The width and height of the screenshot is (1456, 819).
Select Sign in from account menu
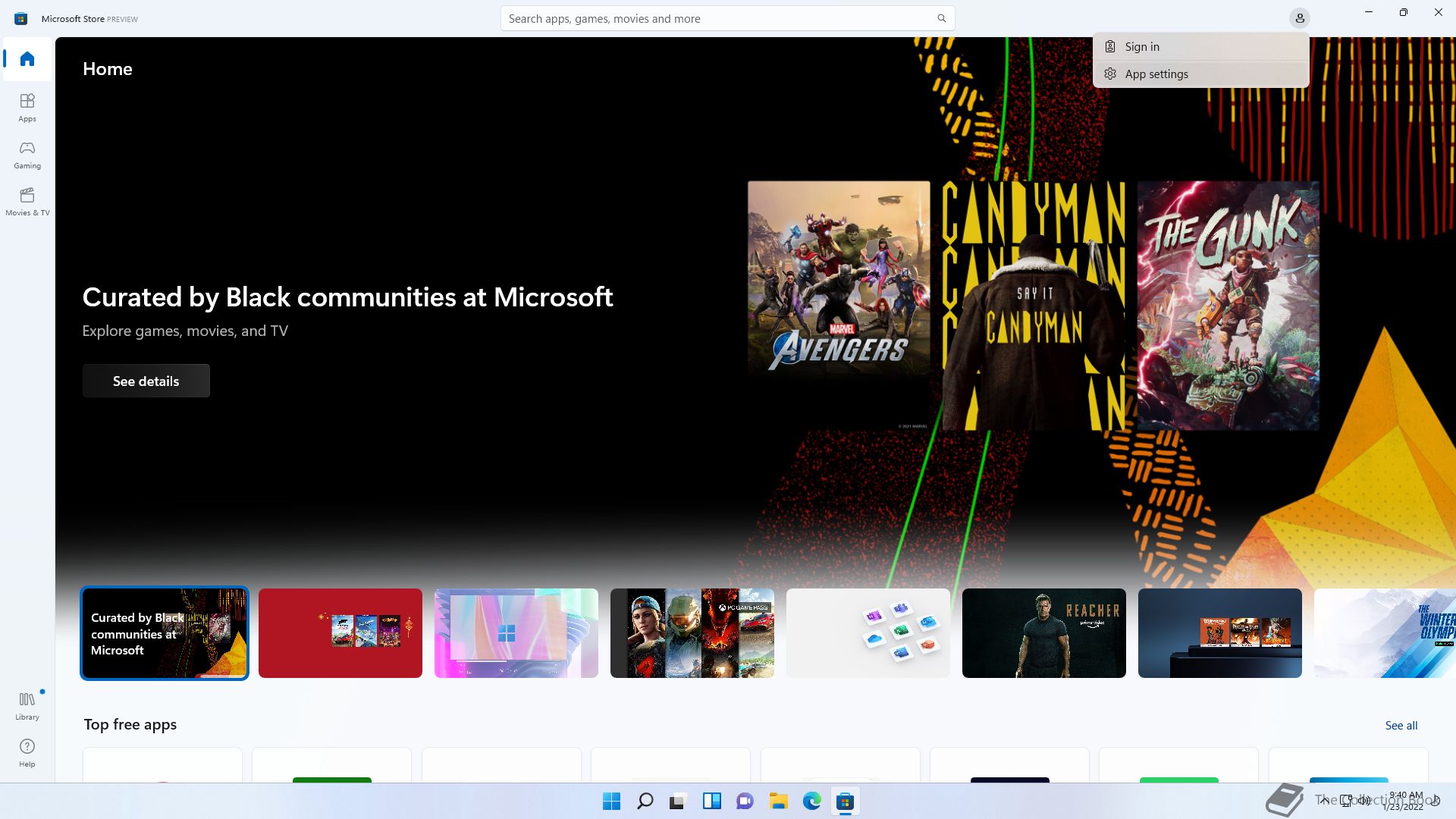click(1200, 46)
